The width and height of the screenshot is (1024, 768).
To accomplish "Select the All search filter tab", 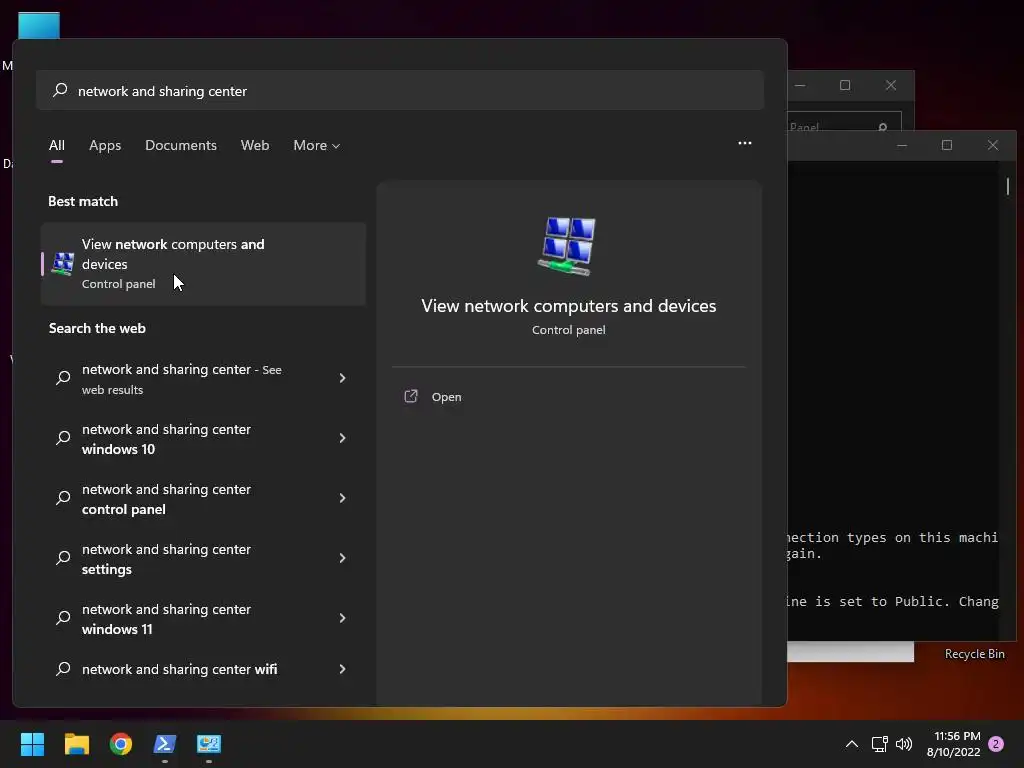I will pos(57,145).
